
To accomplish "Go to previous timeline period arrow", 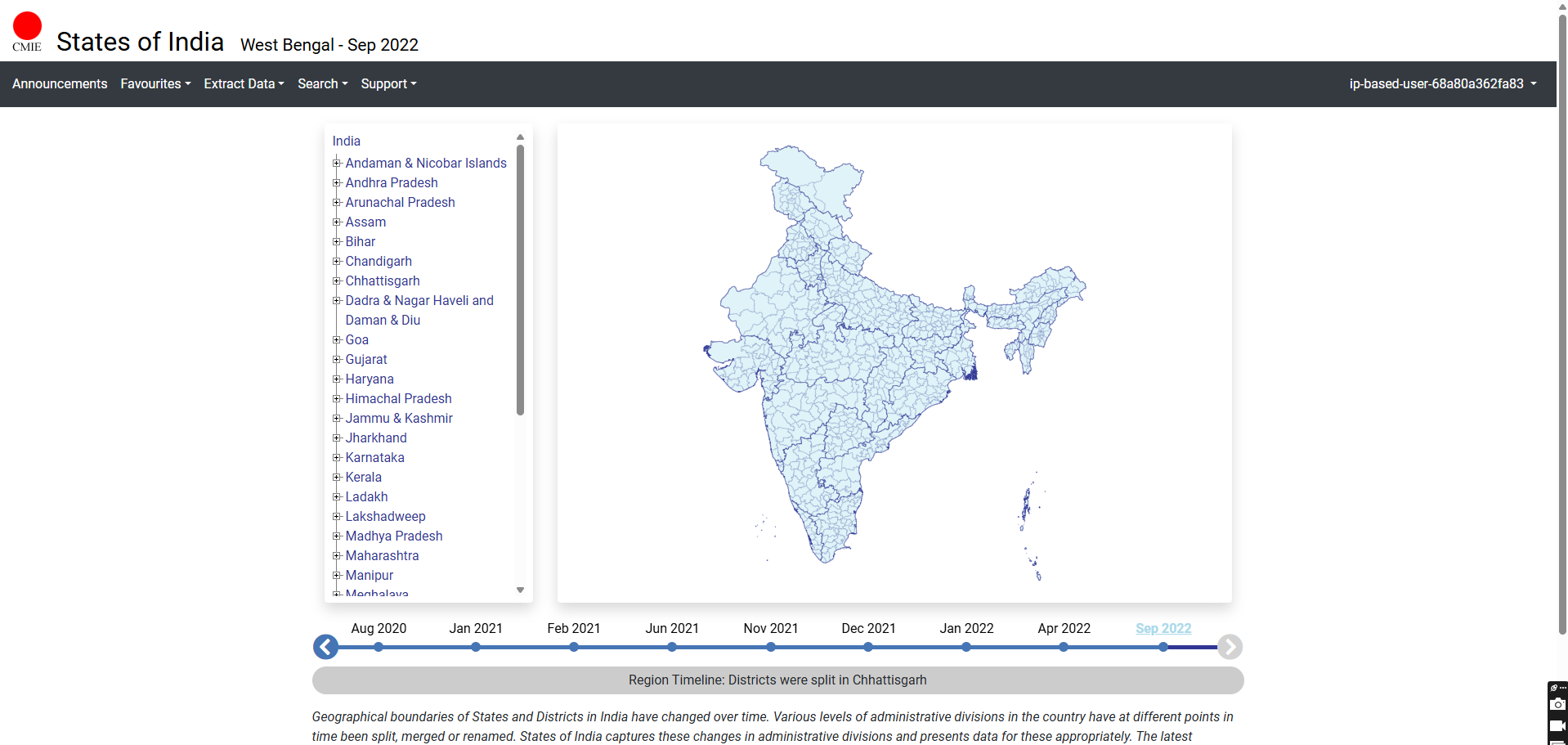I will [x=325, y=647].
